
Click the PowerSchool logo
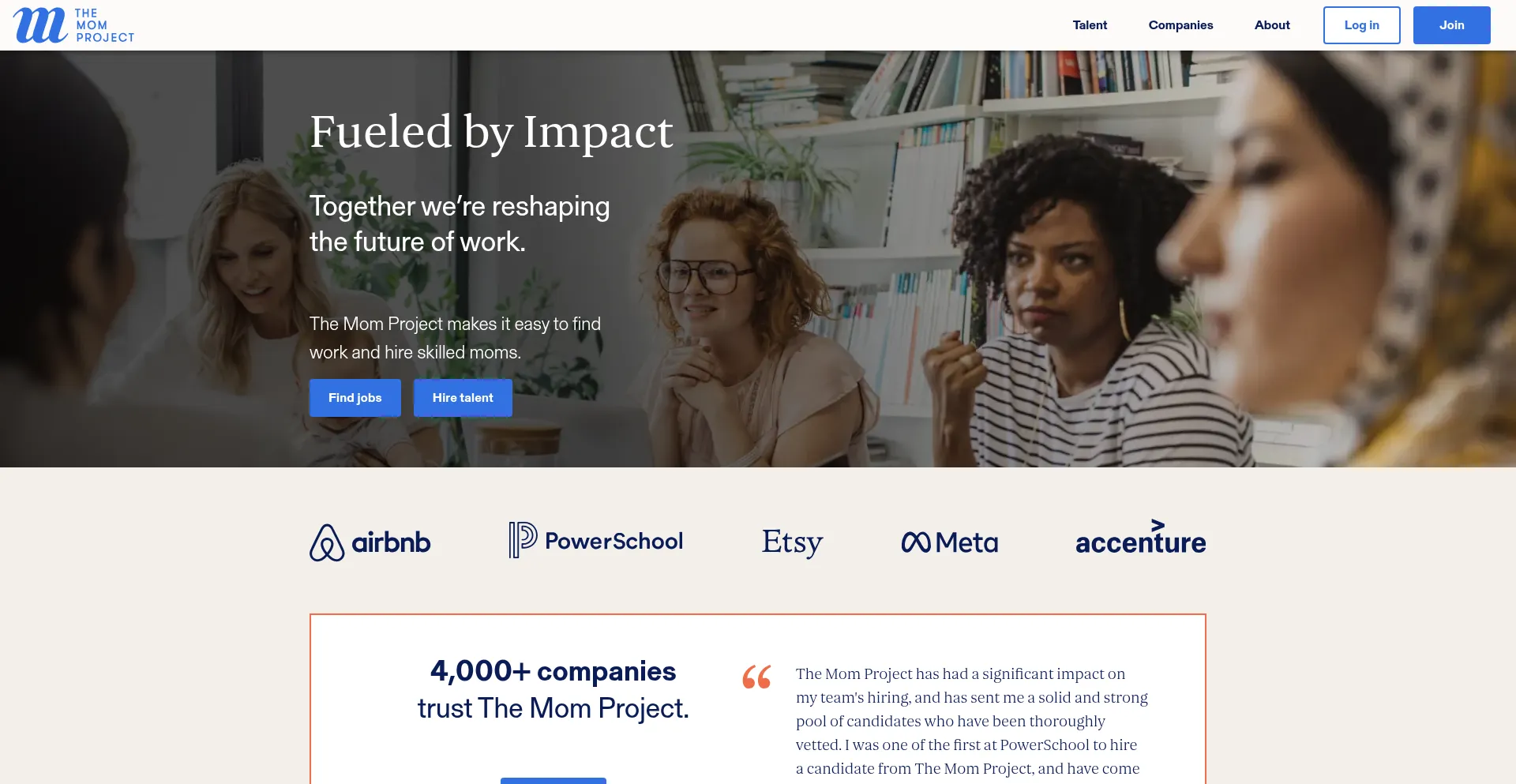[x=595, y=540]
